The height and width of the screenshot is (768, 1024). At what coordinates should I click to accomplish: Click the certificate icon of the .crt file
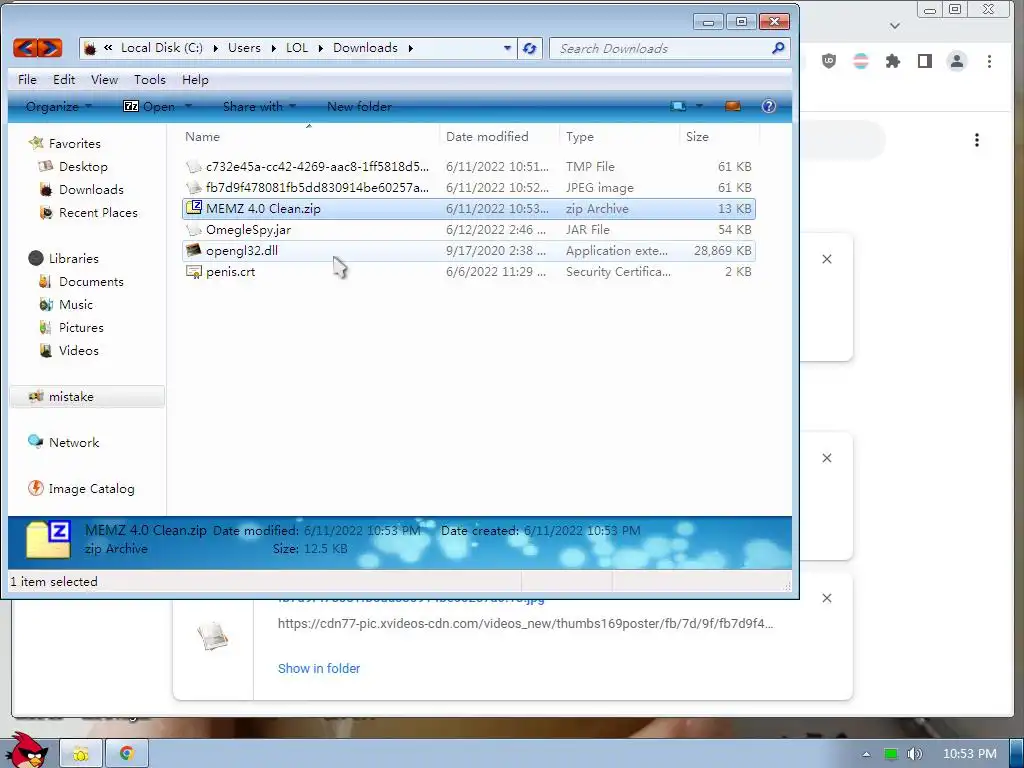(x=194, y=272)
